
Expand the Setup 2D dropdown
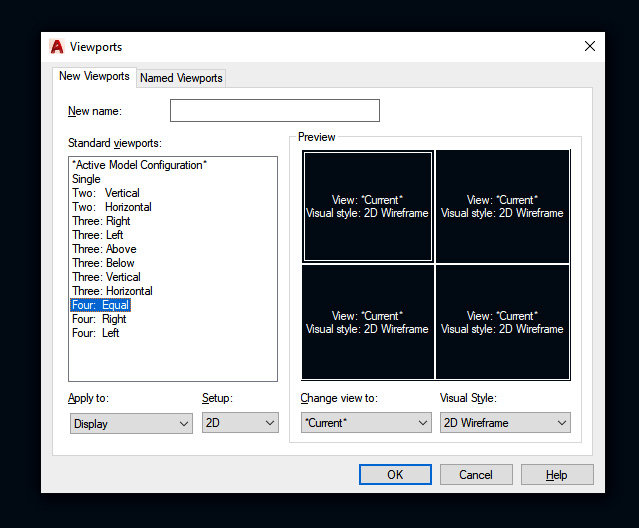[240, 424]
